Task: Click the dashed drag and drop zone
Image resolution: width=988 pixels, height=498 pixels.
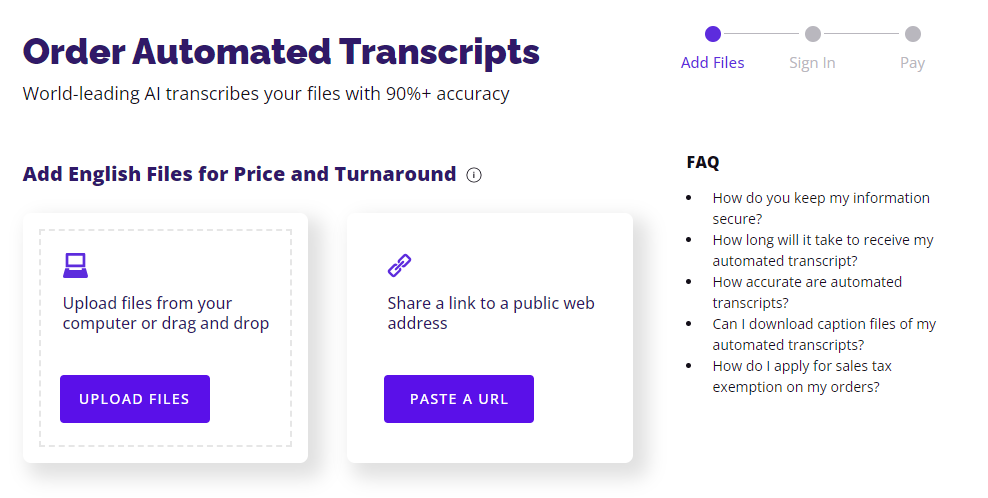Action: 166,338
